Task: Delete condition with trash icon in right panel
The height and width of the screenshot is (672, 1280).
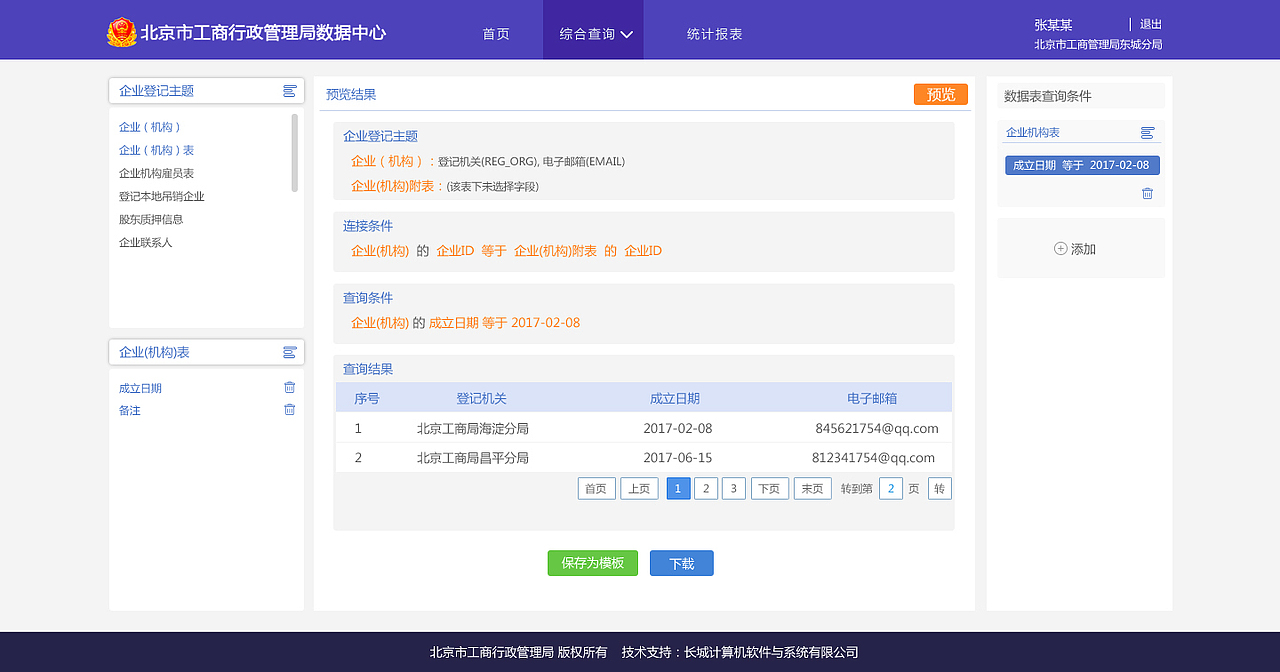Action: [x=1148, y=194]
